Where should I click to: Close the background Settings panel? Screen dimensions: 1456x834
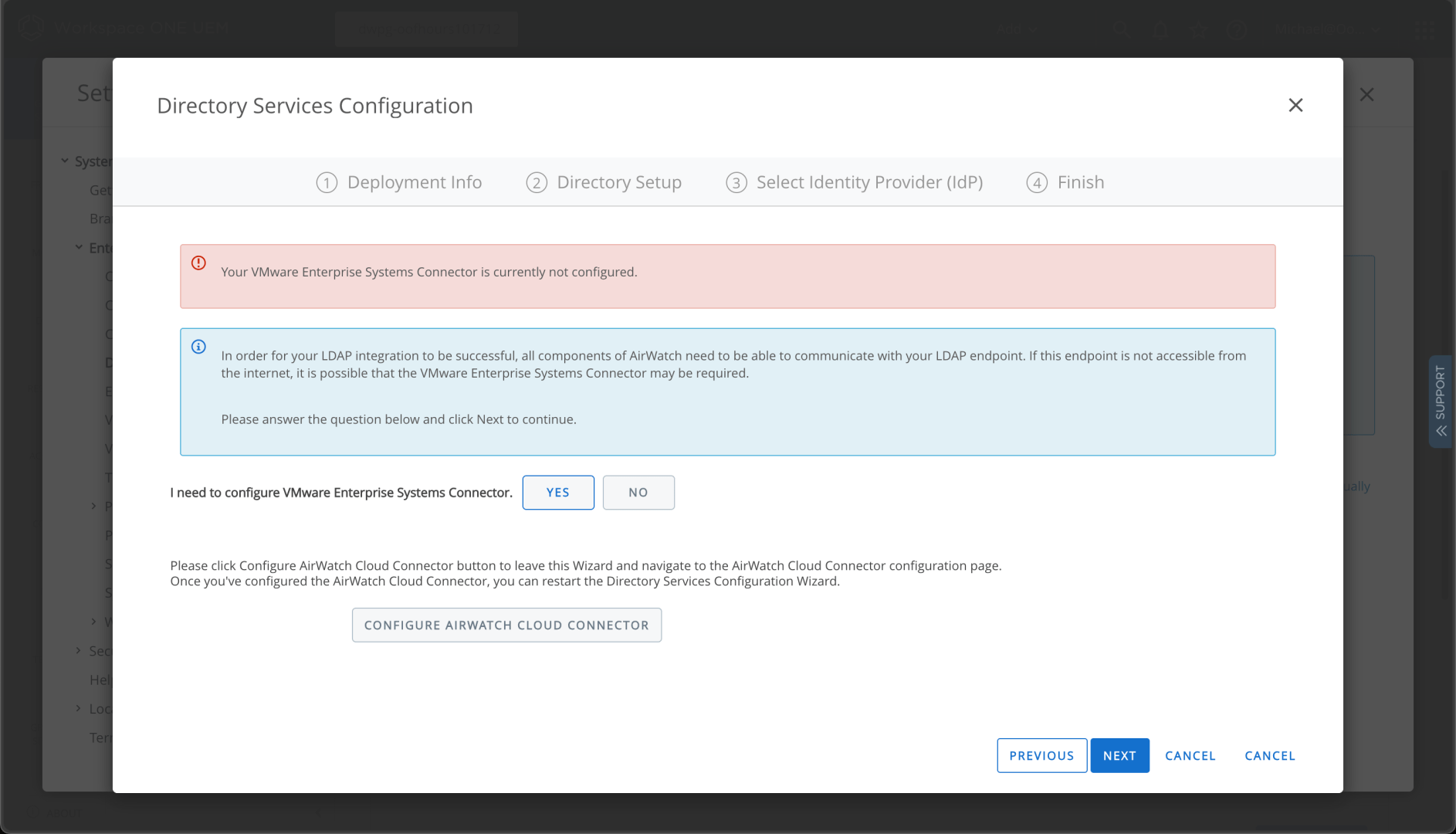click(x=1366, y=94)
